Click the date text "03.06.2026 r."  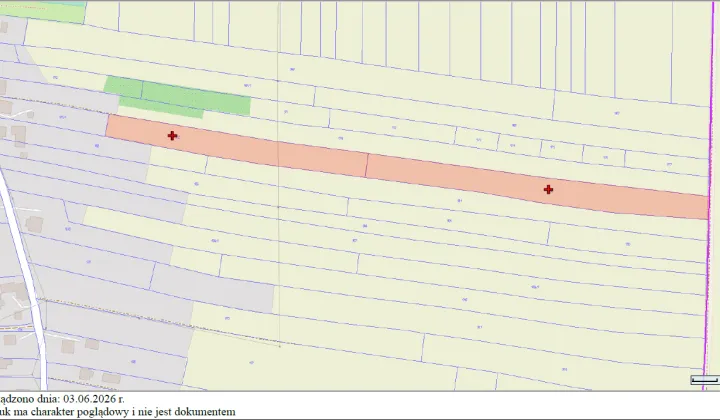pos(94,398)
